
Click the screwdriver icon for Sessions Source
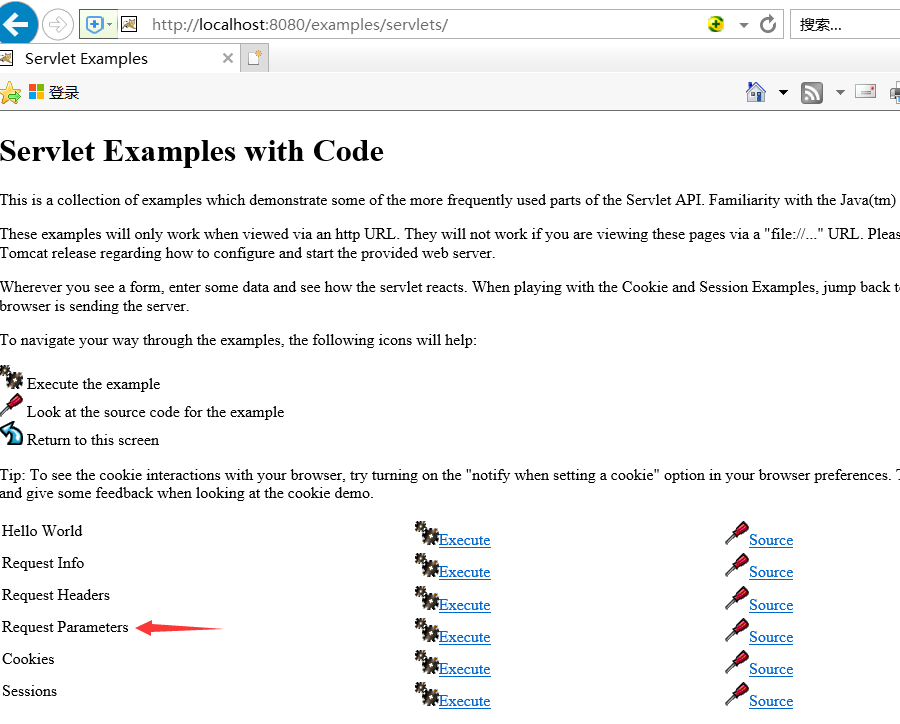pos(736,694)
